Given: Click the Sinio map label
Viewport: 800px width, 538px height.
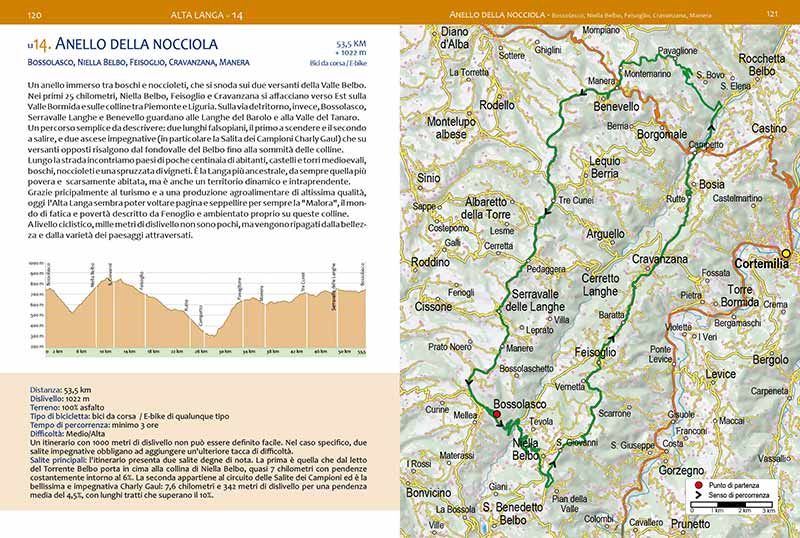Looking at the screenshot, I should tap(429, 178).
